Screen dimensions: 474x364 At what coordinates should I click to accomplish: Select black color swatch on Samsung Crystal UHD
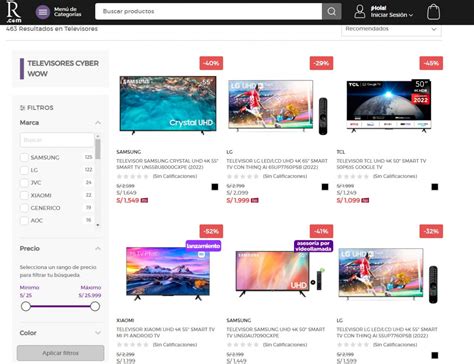[215, 187]
